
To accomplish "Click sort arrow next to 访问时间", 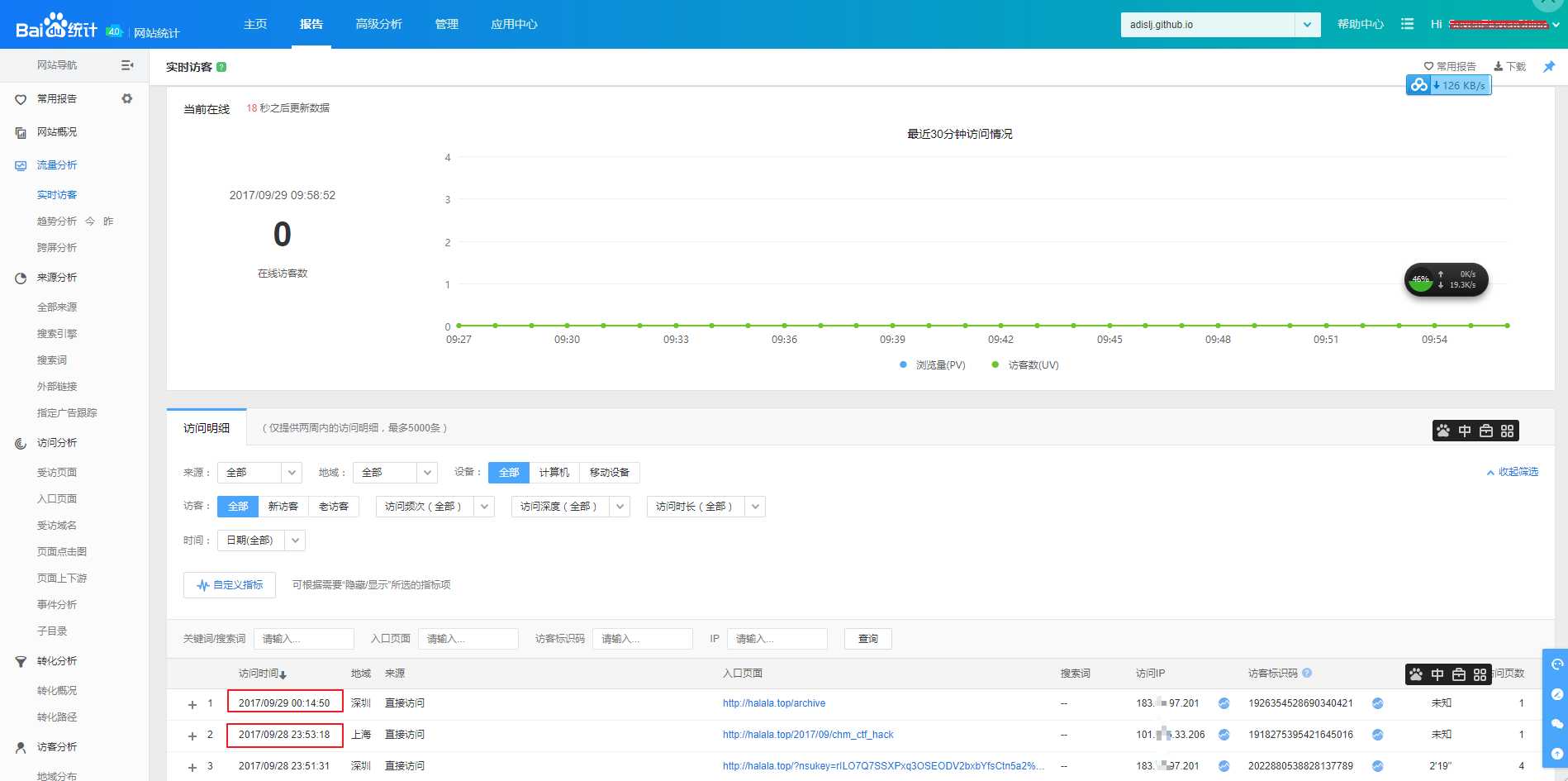I will [x=283, y=675].
